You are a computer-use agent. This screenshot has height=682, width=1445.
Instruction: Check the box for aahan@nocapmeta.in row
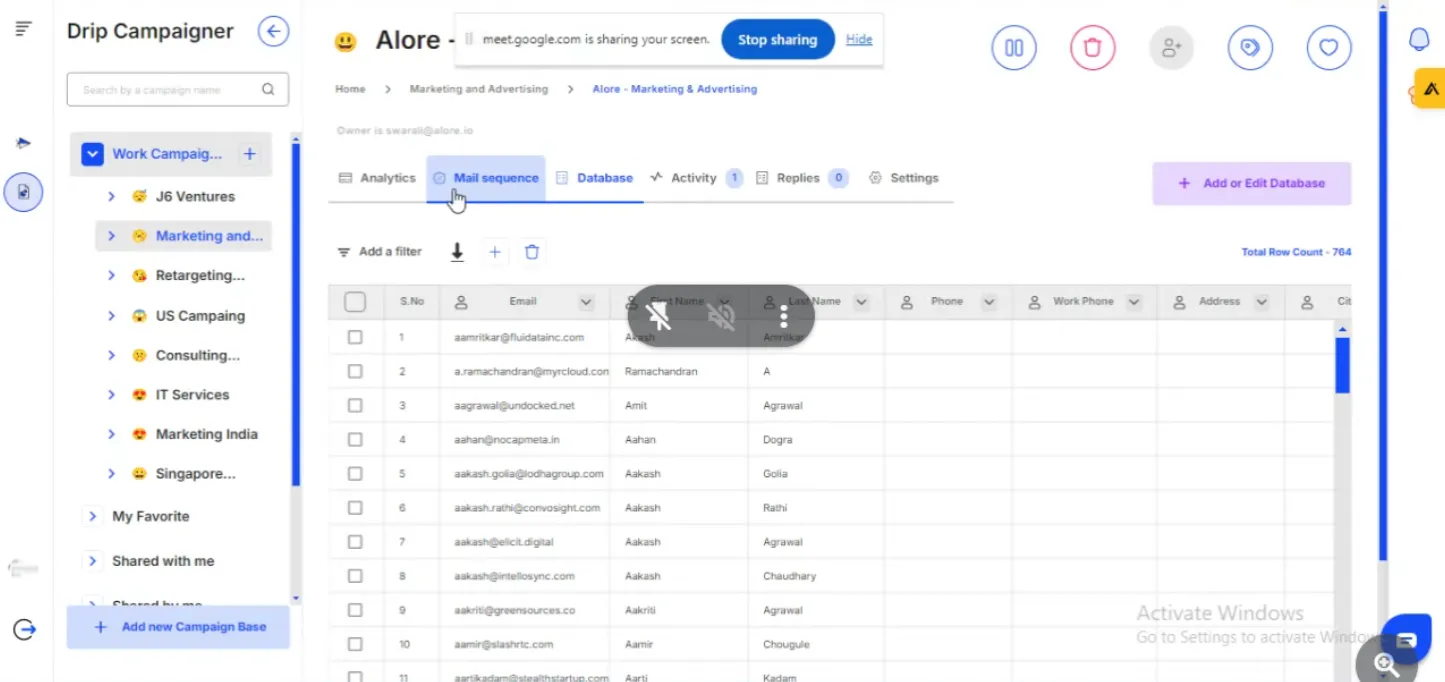[355, 439]
